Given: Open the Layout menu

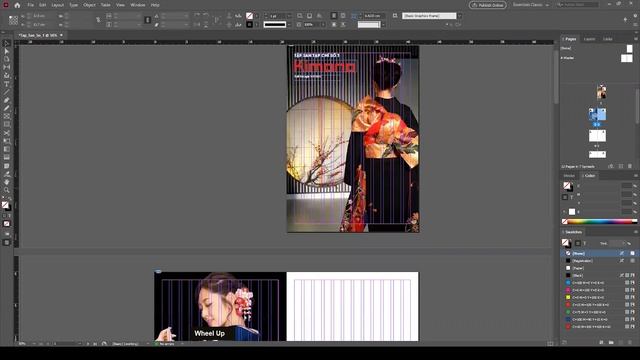Looking at the screenshot, I should click(58, 5).
